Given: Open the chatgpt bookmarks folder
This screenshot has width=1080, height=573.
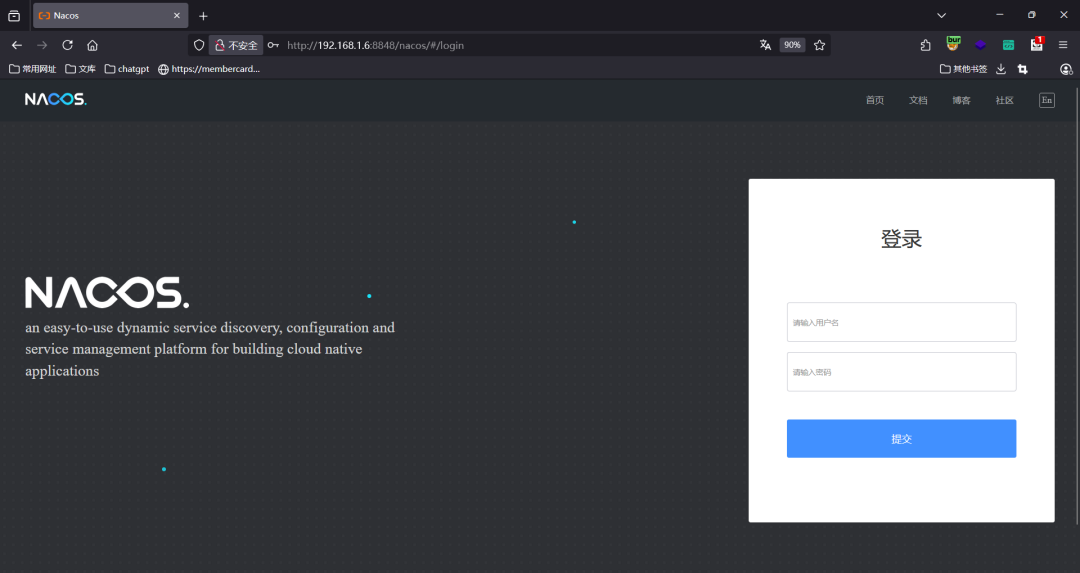Looking at the screenshot, I should coord(127,69).
